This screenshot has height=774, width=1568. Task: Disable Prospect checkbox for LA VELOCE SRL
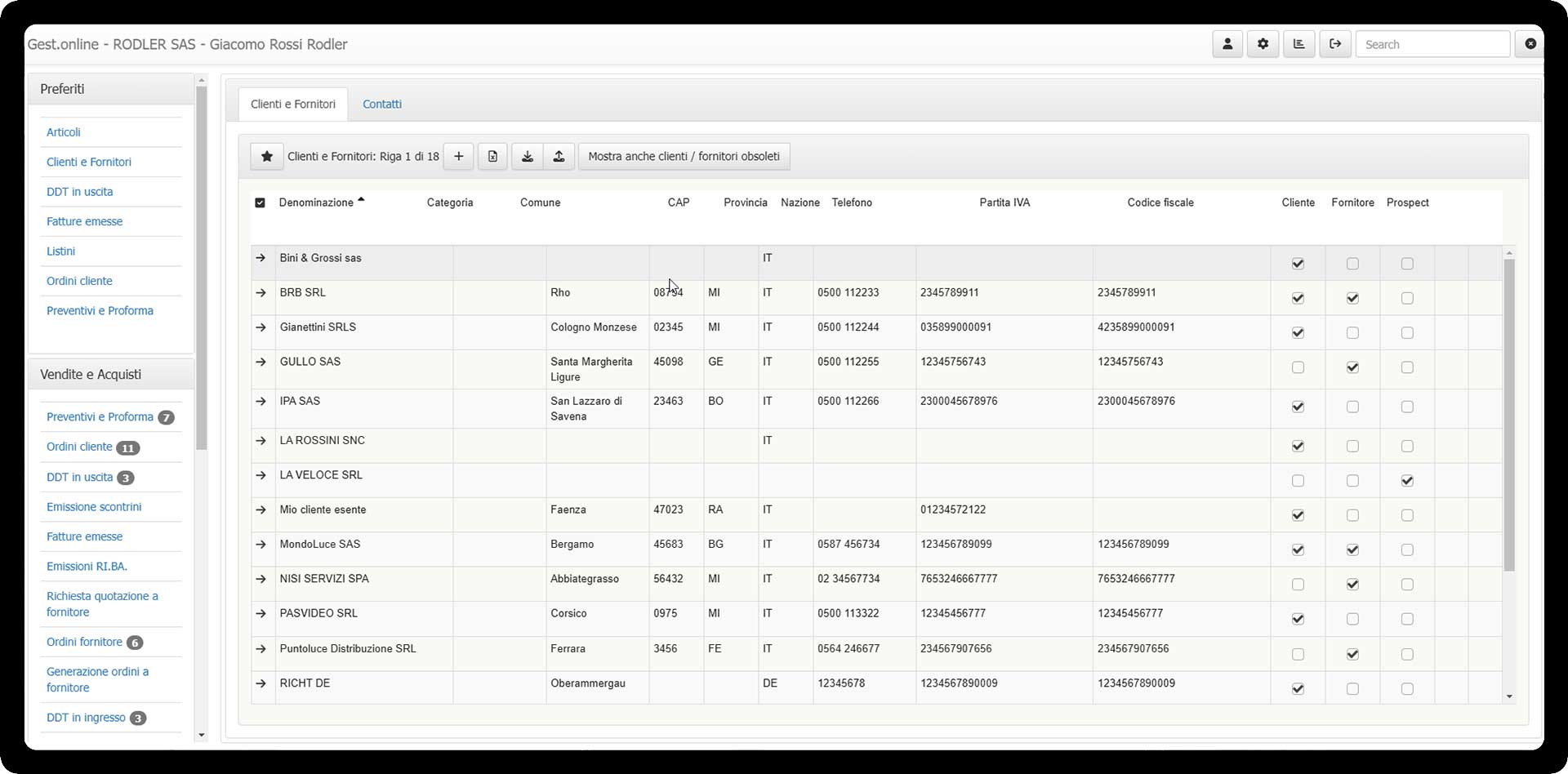coord(1406,481)
